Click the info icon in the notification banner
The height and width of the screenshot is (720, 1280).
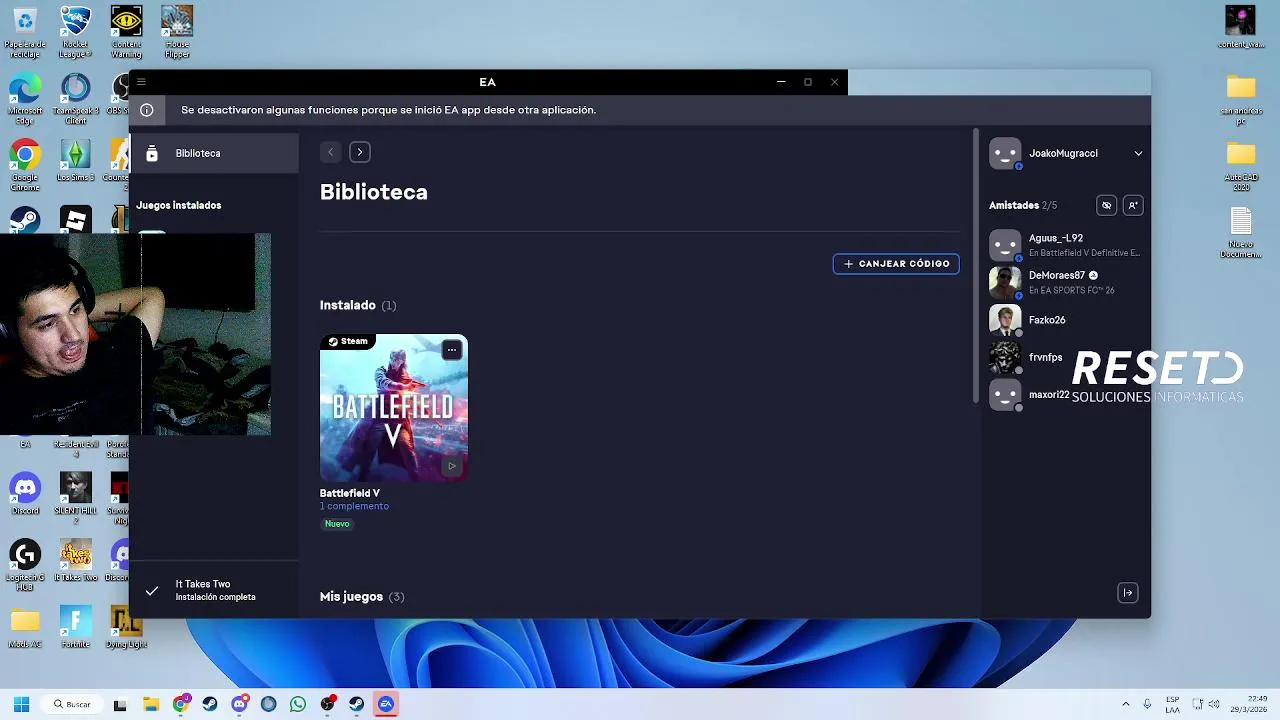pos(147,110)
